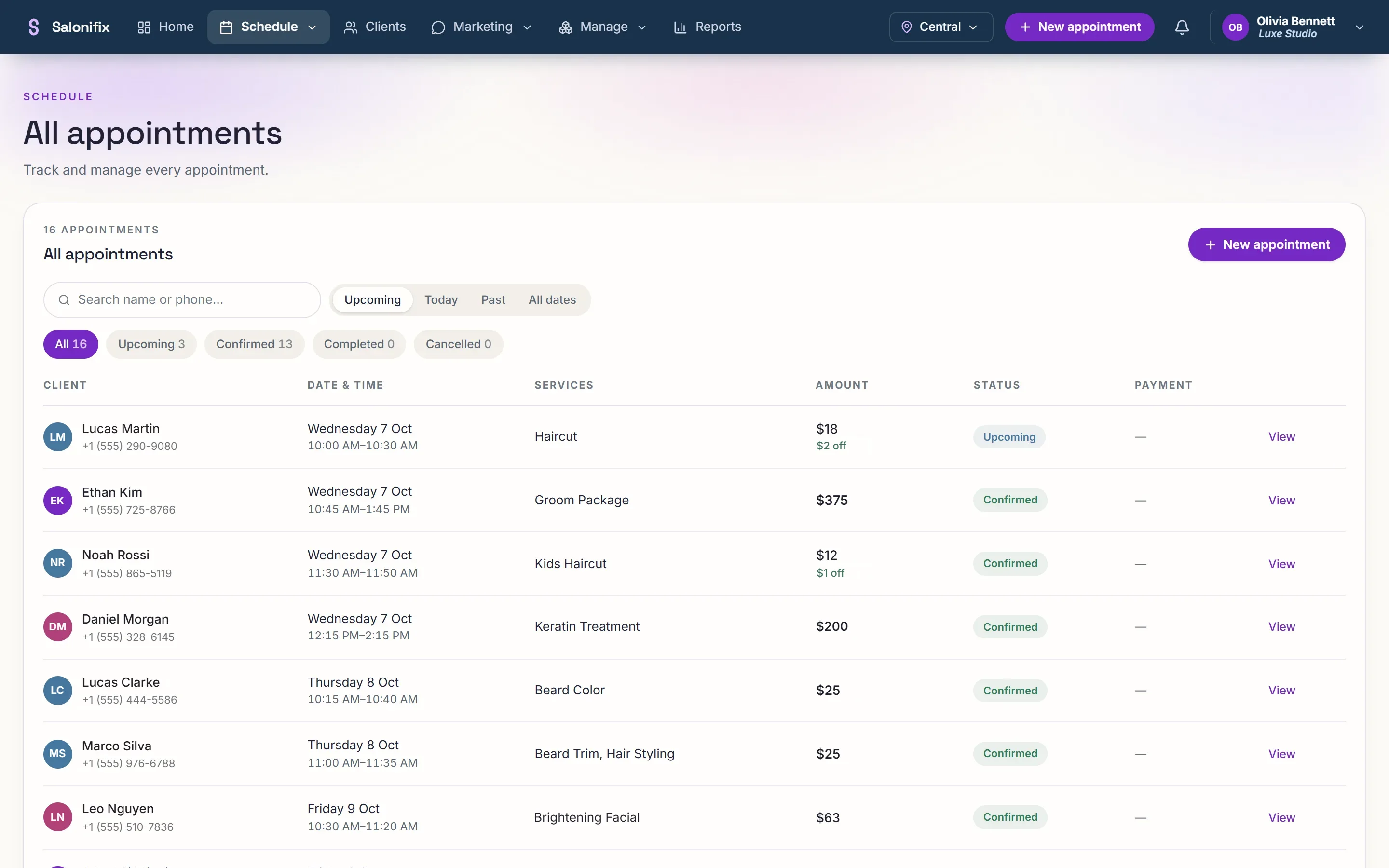Viewport: 1389px width, 868px height.
Task: Click the Salonifix logo icon
Action: [34, 27]
